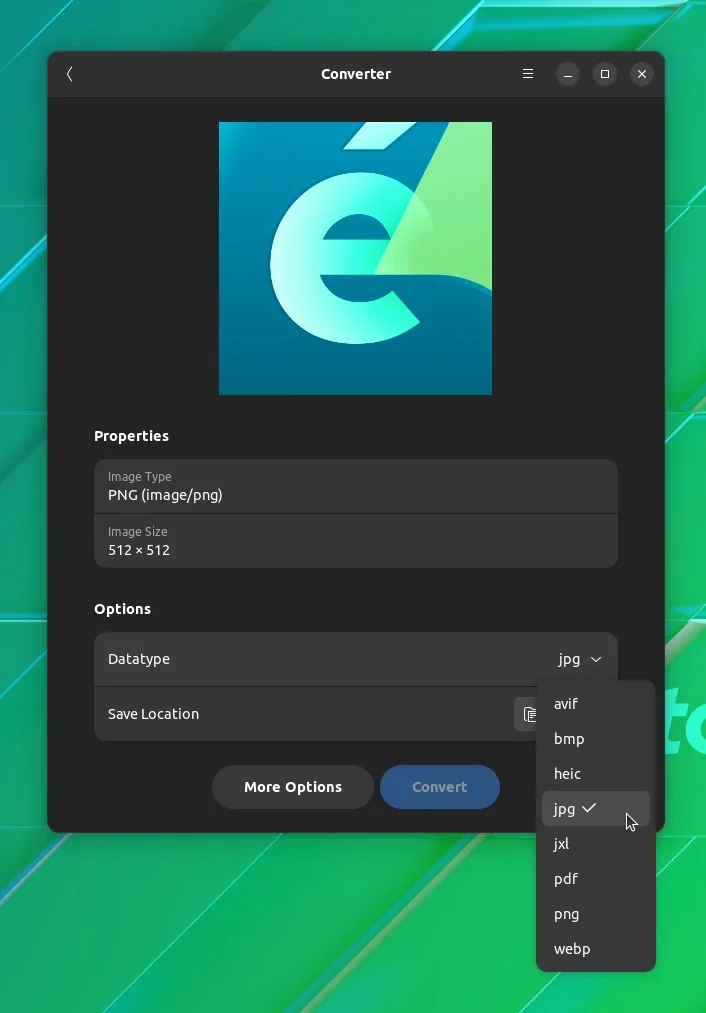
Task: Close the Converter window
Action: [641, 74]
